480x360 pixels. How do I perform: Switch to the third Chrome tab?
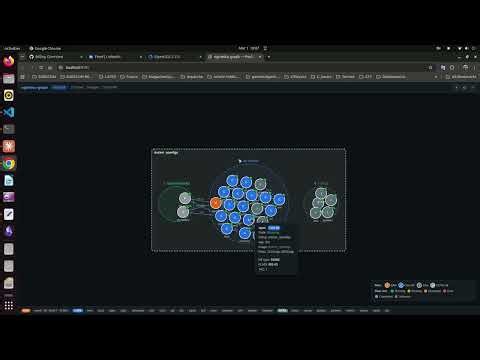pyautogui.click(x=175, y=57)
